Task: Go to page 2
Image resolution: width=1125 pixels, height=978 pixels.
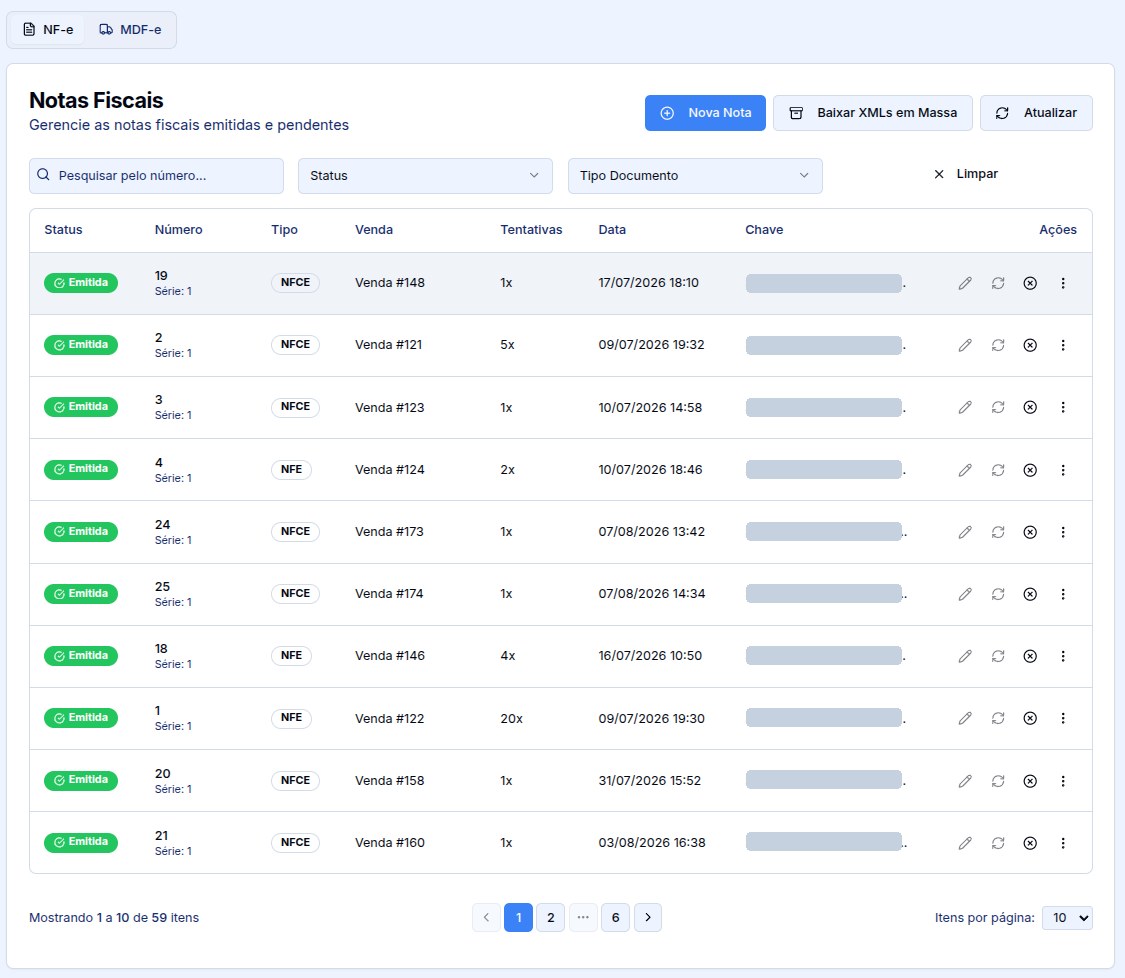Action: (x=550, y=918)
